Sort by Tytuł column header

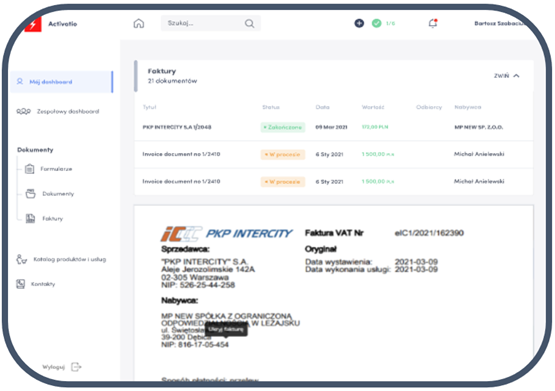(149, 107)
